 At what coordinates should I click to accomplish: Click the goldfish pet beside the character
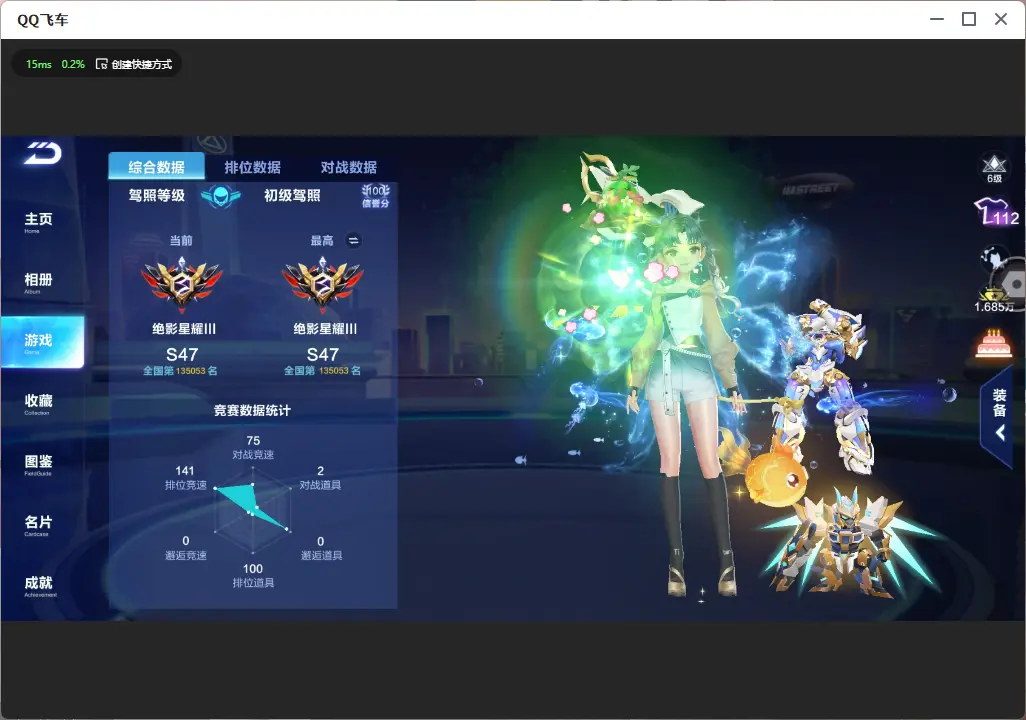[x=766, y=471]
